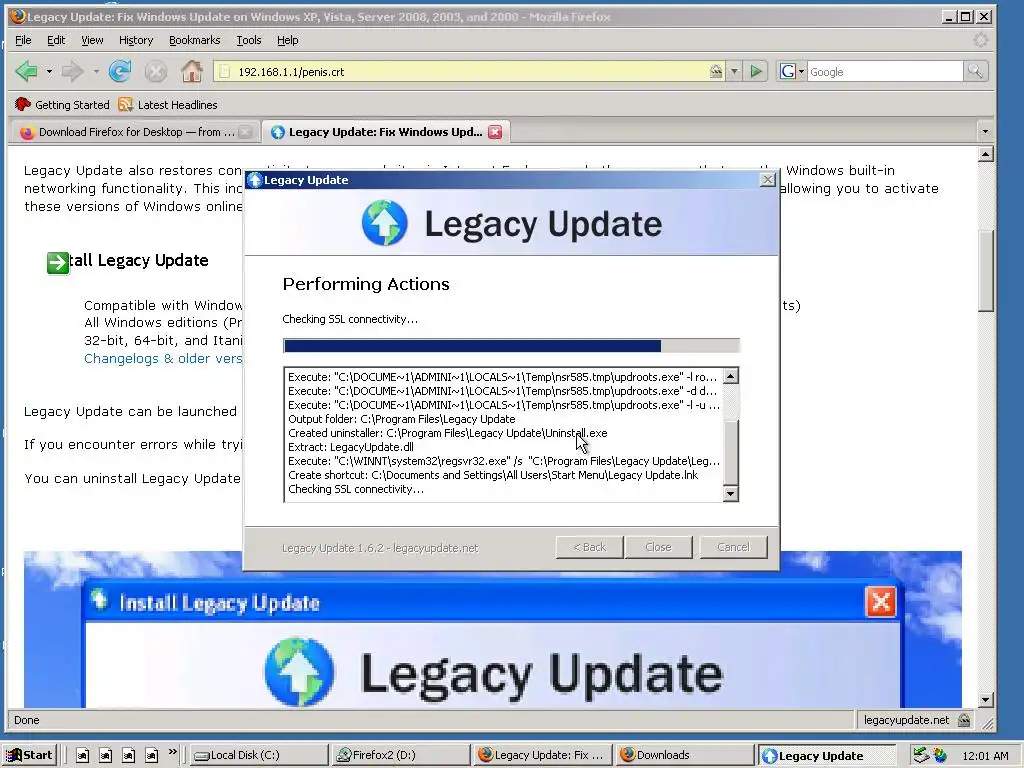Click the status bar security lock icon
The width and height of the screenshot is (1024, 768).
point(964,720)
